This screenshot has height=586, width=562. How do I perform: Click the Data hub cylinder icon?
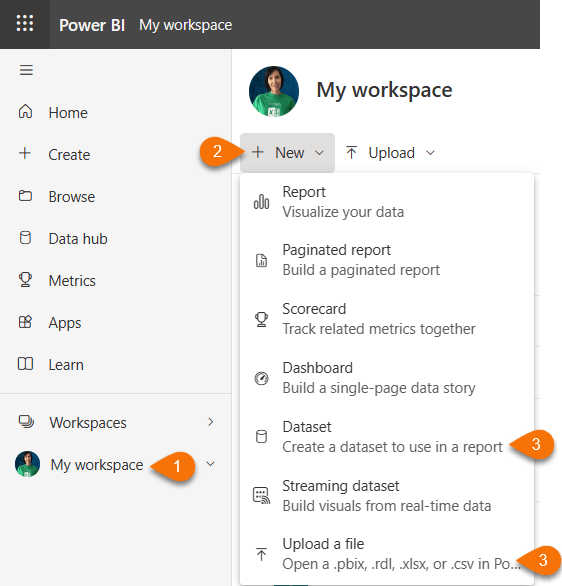point(25,238)
